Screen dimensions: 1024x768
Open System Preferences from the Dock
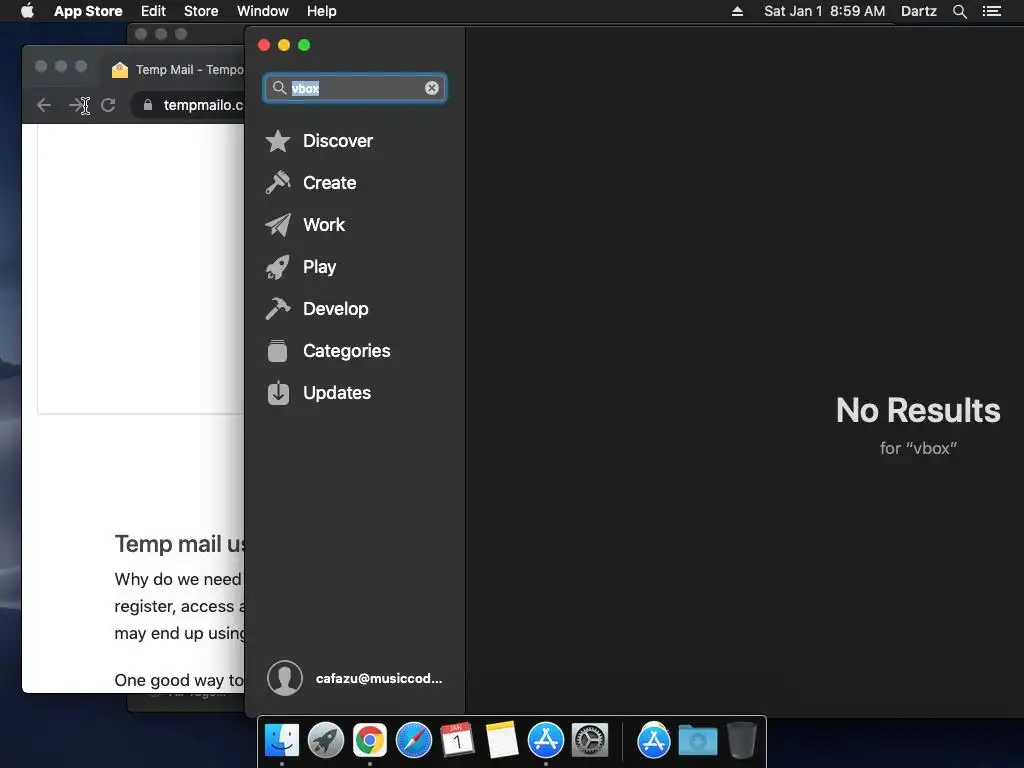coord(590,741)
